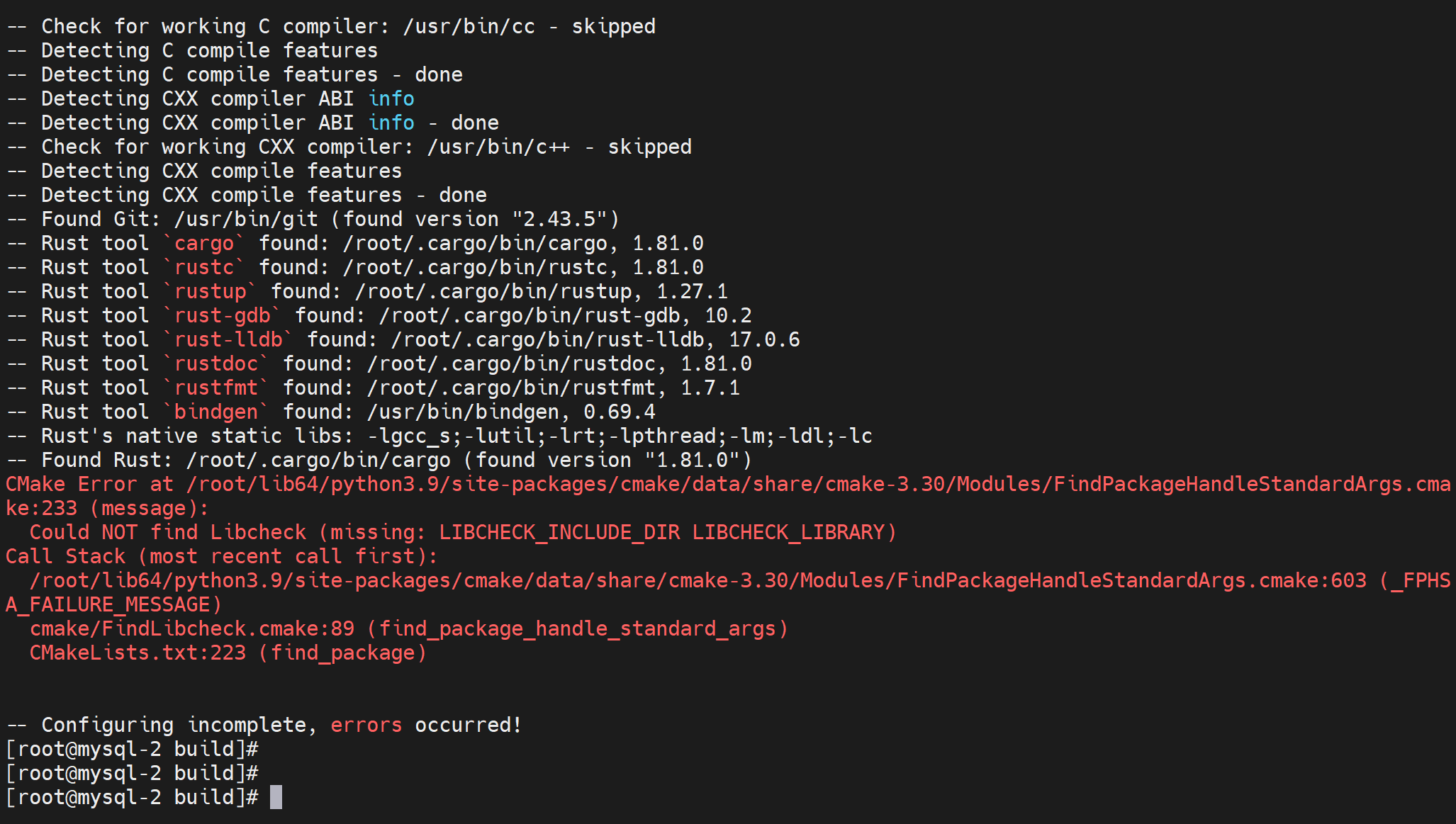Click the highlighted `rust-gdb` tool name

222,315
